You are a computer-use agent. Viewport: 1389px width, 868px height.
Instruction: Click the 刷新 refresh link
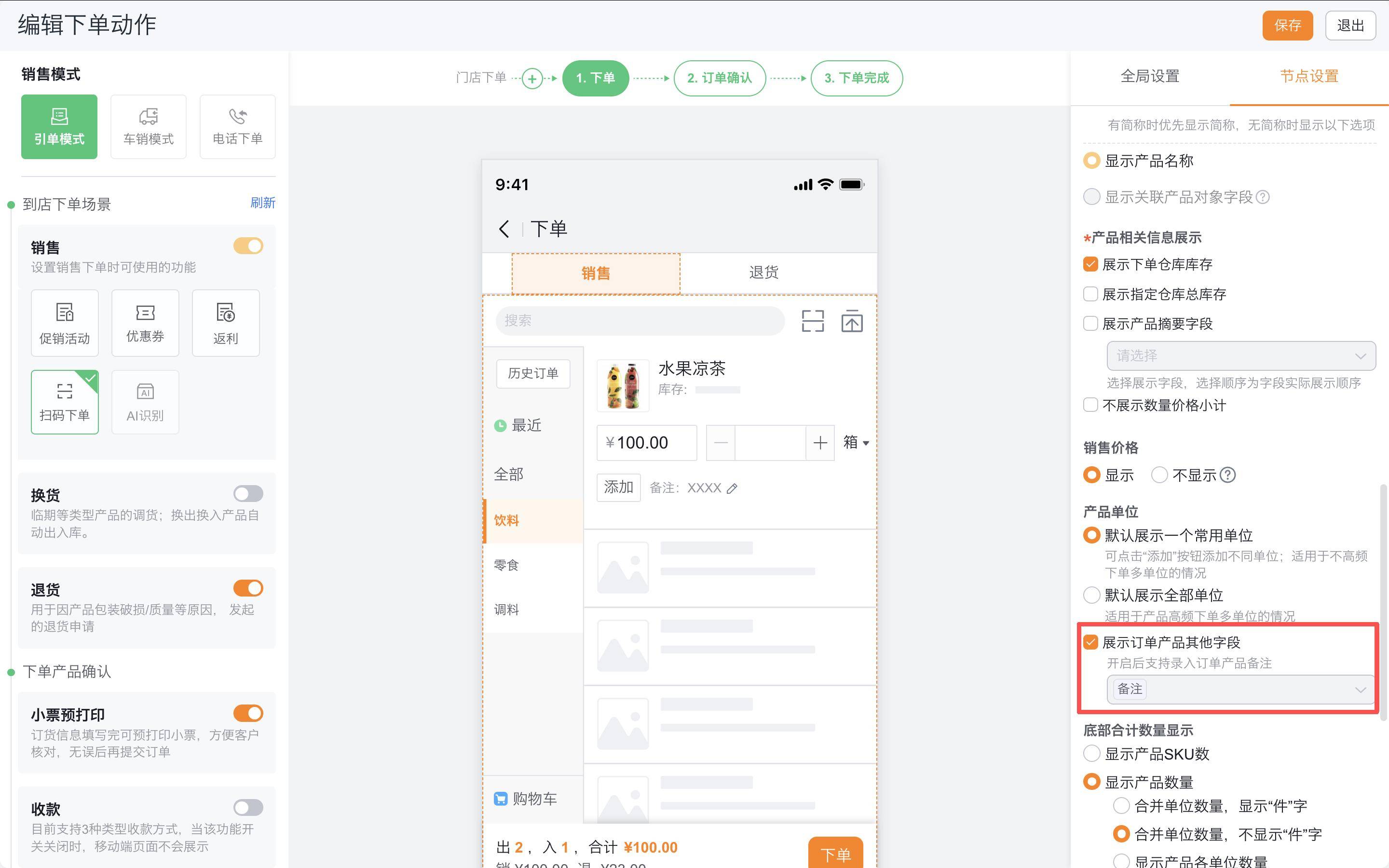pos(262,203)
